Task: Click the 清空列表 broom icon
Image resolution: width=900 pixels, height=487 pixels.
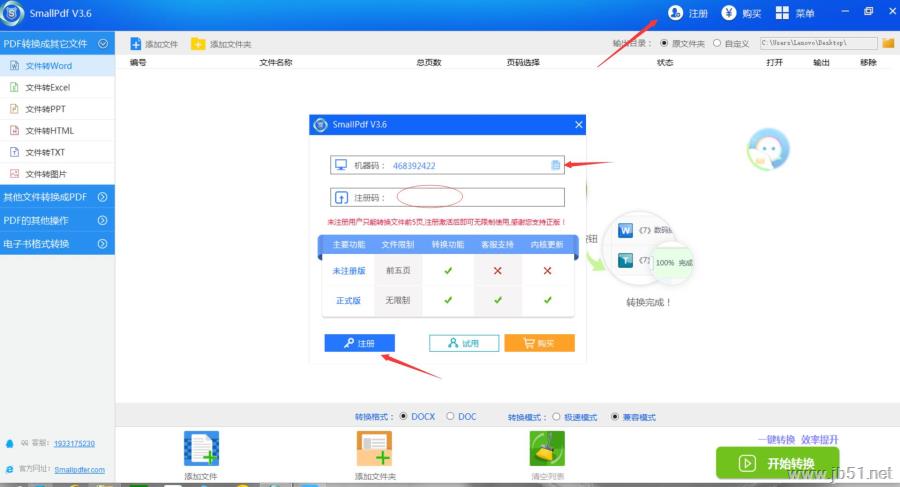Action: (x=547, y=448)
